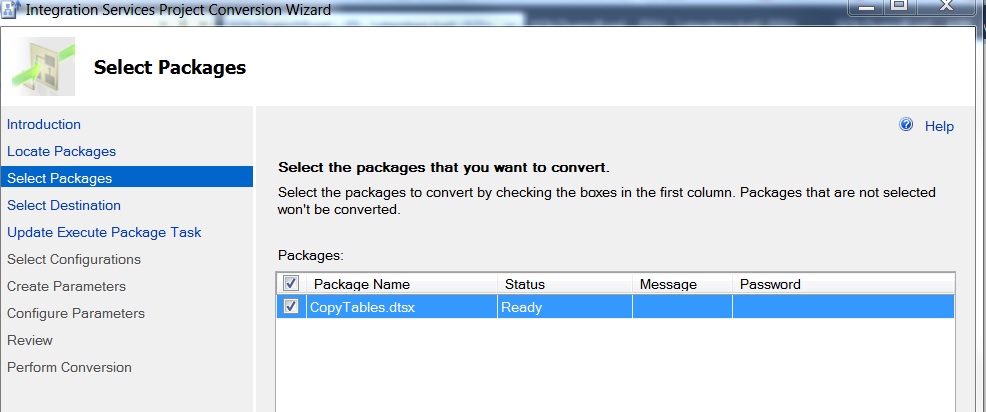Open the Introduction wizard step
This screenshot has height=412, width=986.
pyautogui.click(x=44, y=124)
